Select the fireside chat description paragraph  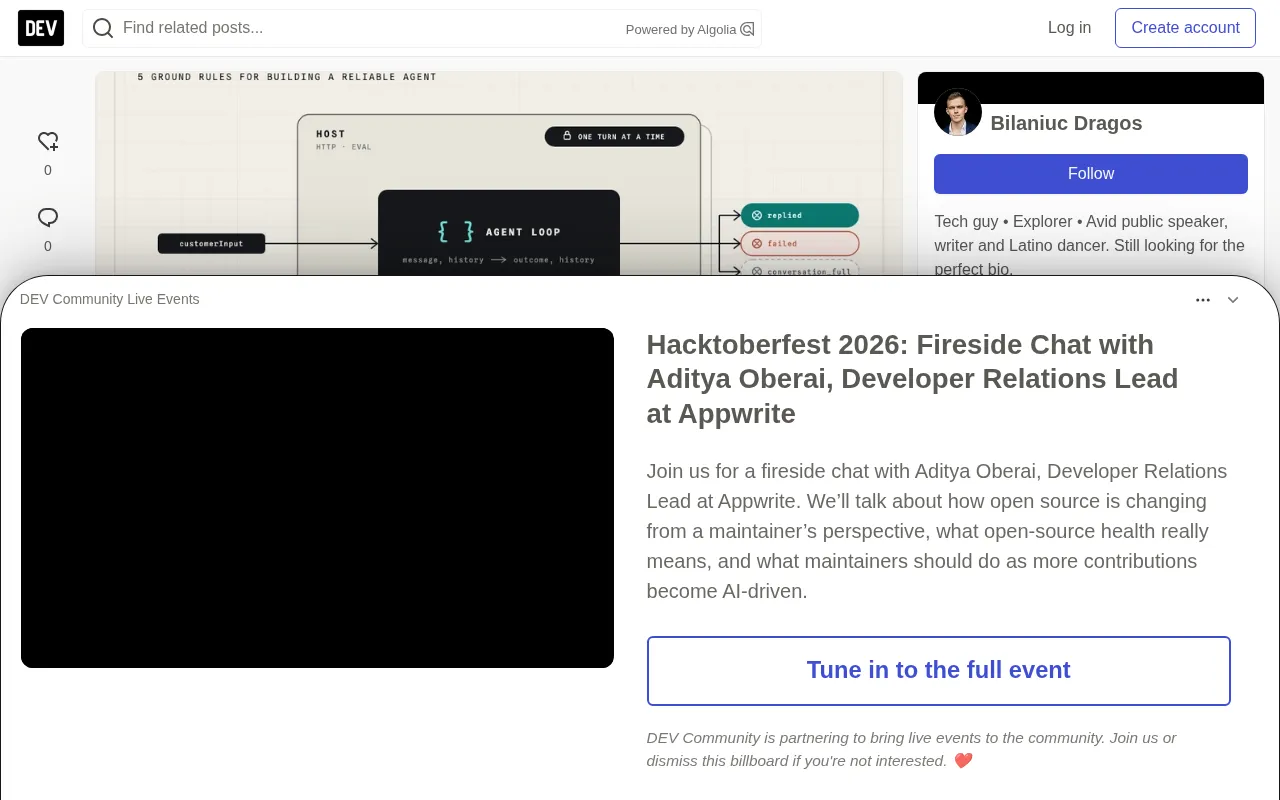pyautogui.click(x=937, y=531)
